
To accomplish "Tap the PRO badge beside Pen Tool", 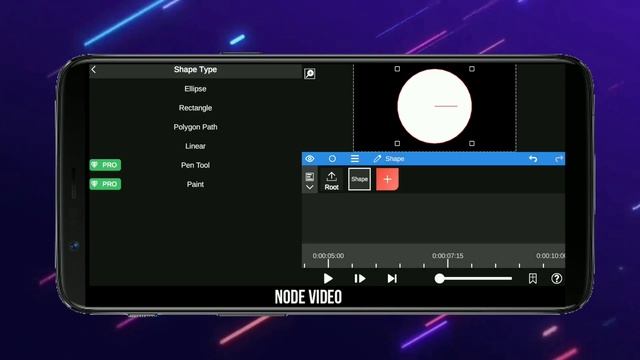I will point(105,165).
